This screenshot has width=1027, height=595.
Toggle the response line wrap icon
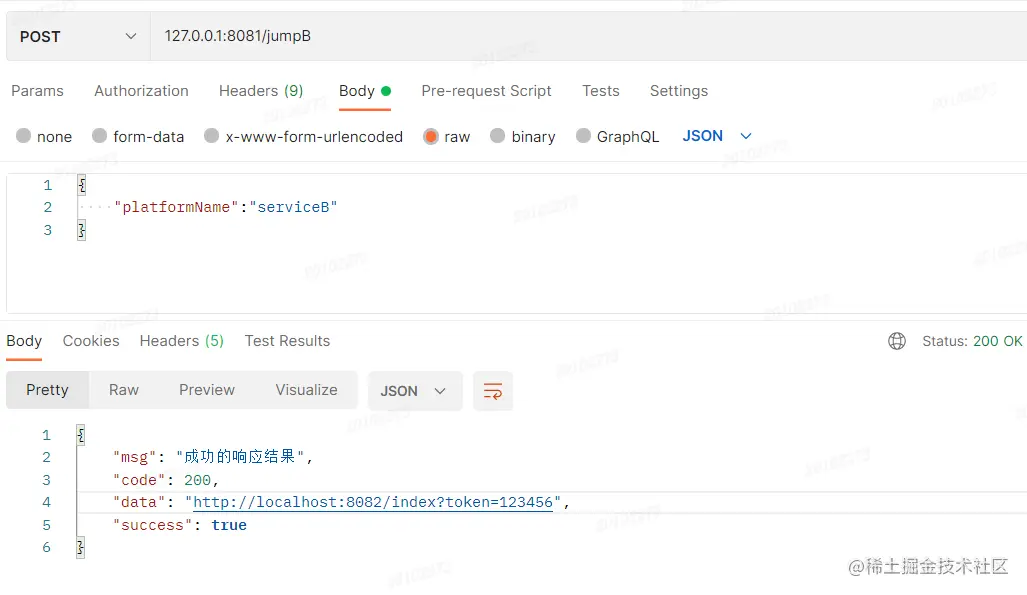493,391
